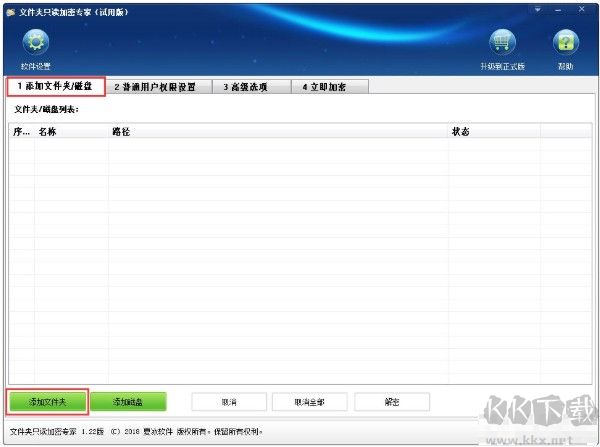The image size is (600, 447).
Task: Minimize the window from title bar
Action: pyautogui.click(x=558, y=10)
